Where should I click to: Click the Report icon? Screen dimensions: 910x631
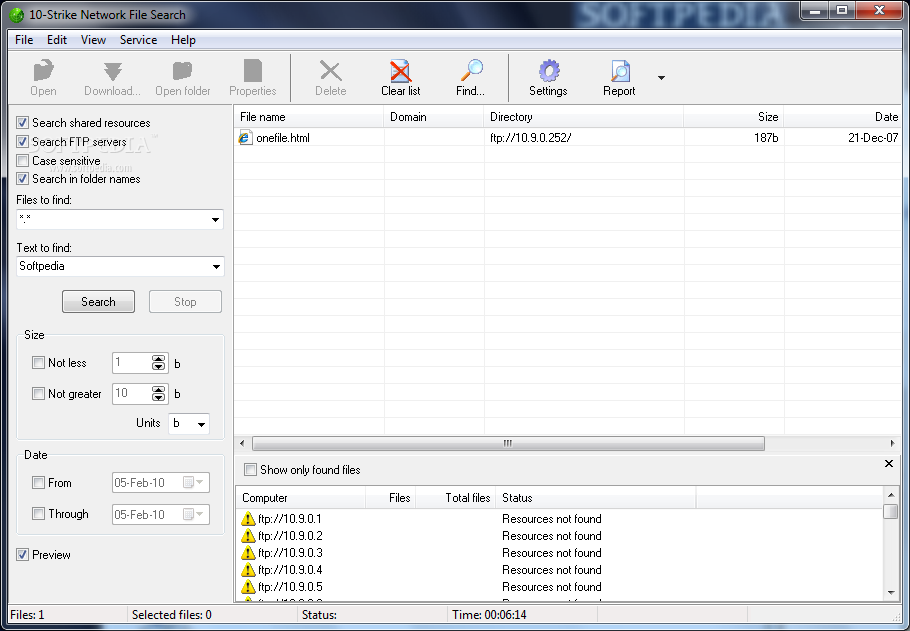pos(620,71)
